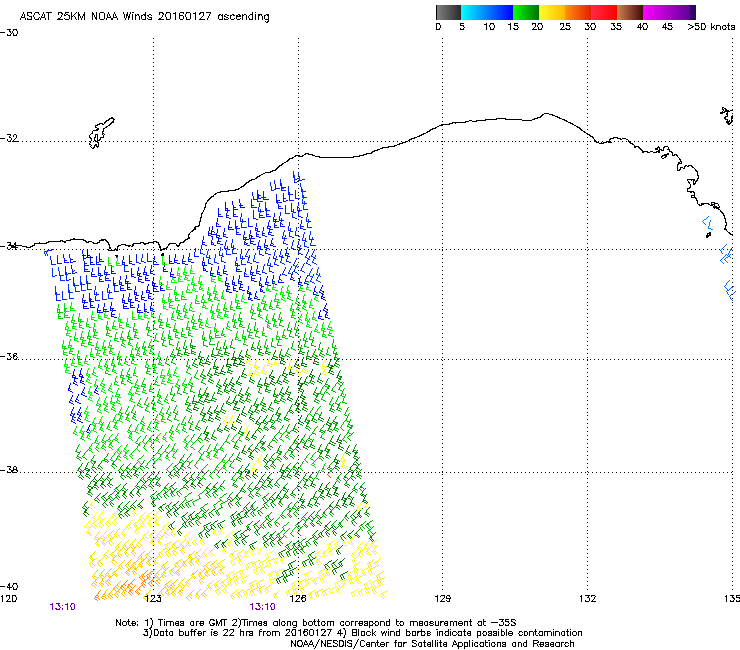This screenshot has width=740, height=650.
Task: Click the legend label '25'
Action: coord(565,27)
